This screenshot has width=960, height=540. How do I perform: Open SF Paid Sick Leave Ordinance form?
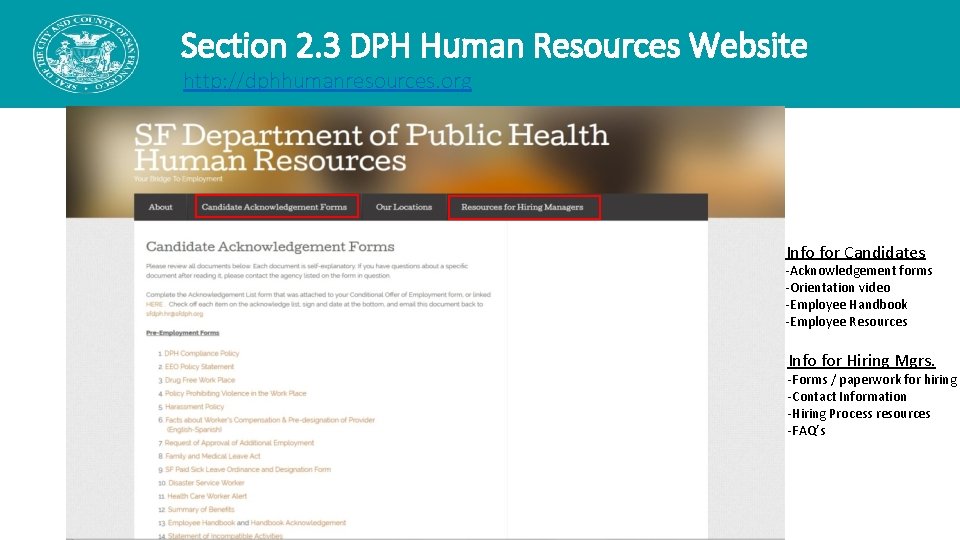[248, 470]
